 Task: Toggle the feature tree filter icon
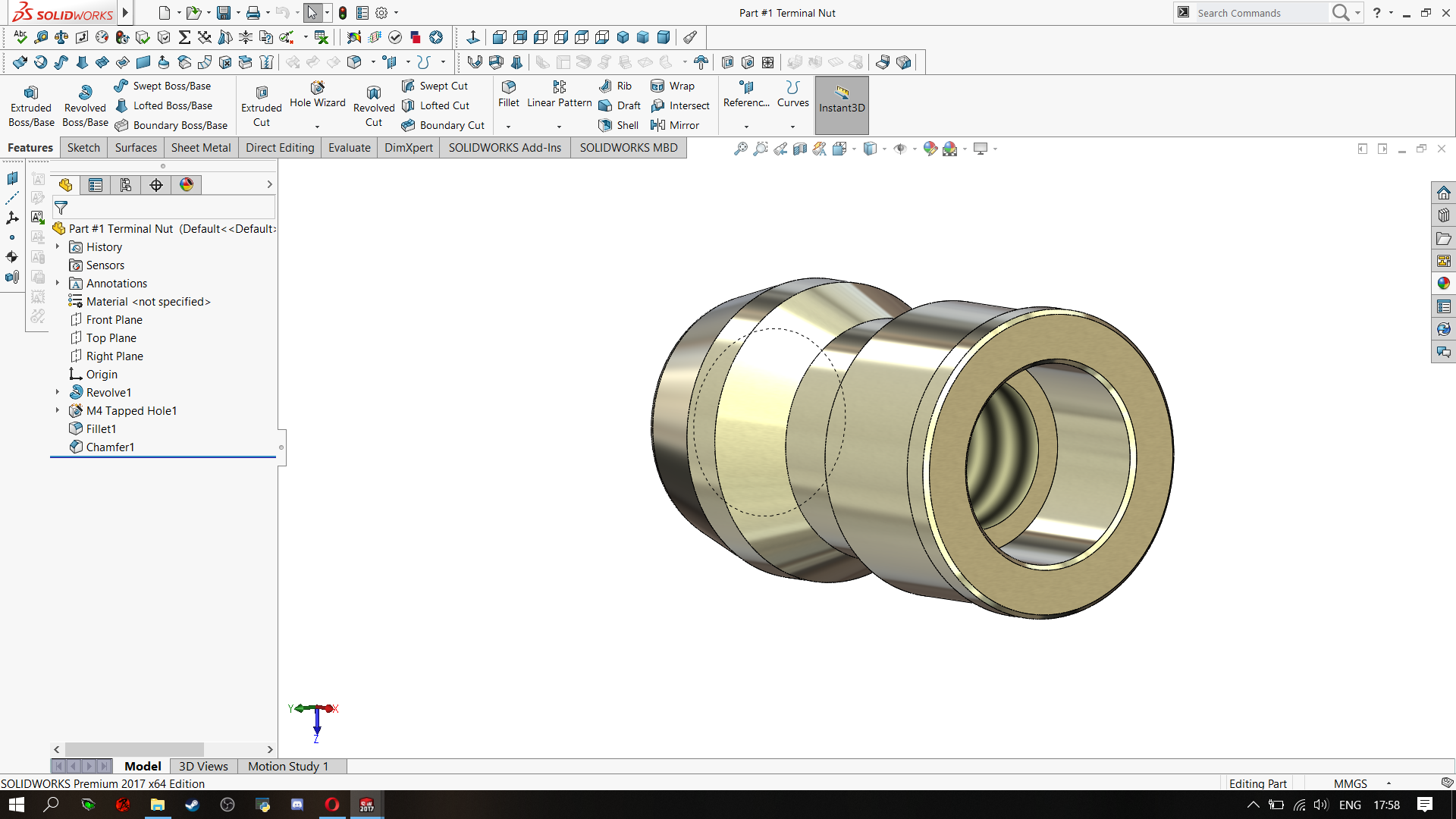click(61, 208)
